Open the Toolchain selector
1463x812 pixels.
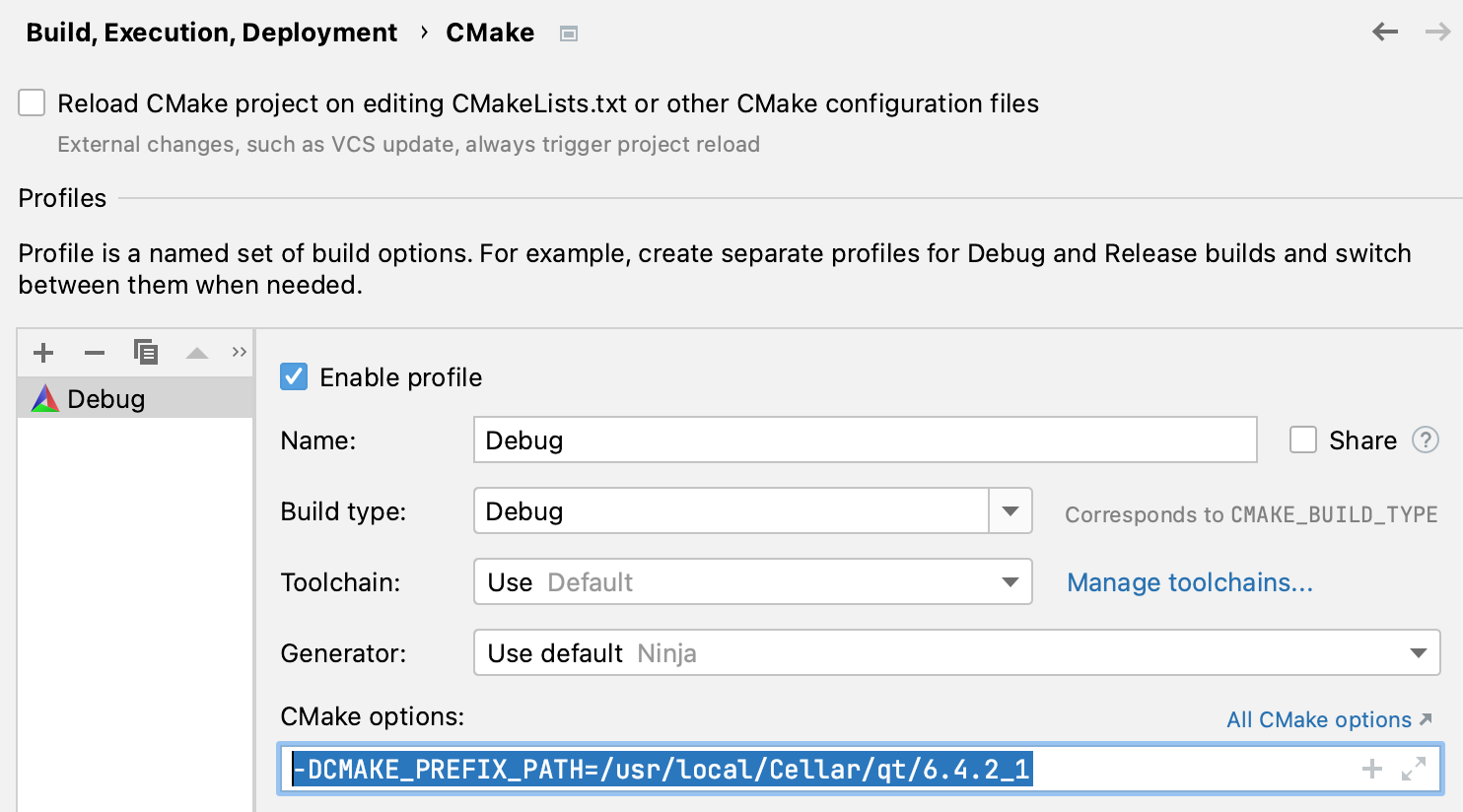[x=1010, y=581]
